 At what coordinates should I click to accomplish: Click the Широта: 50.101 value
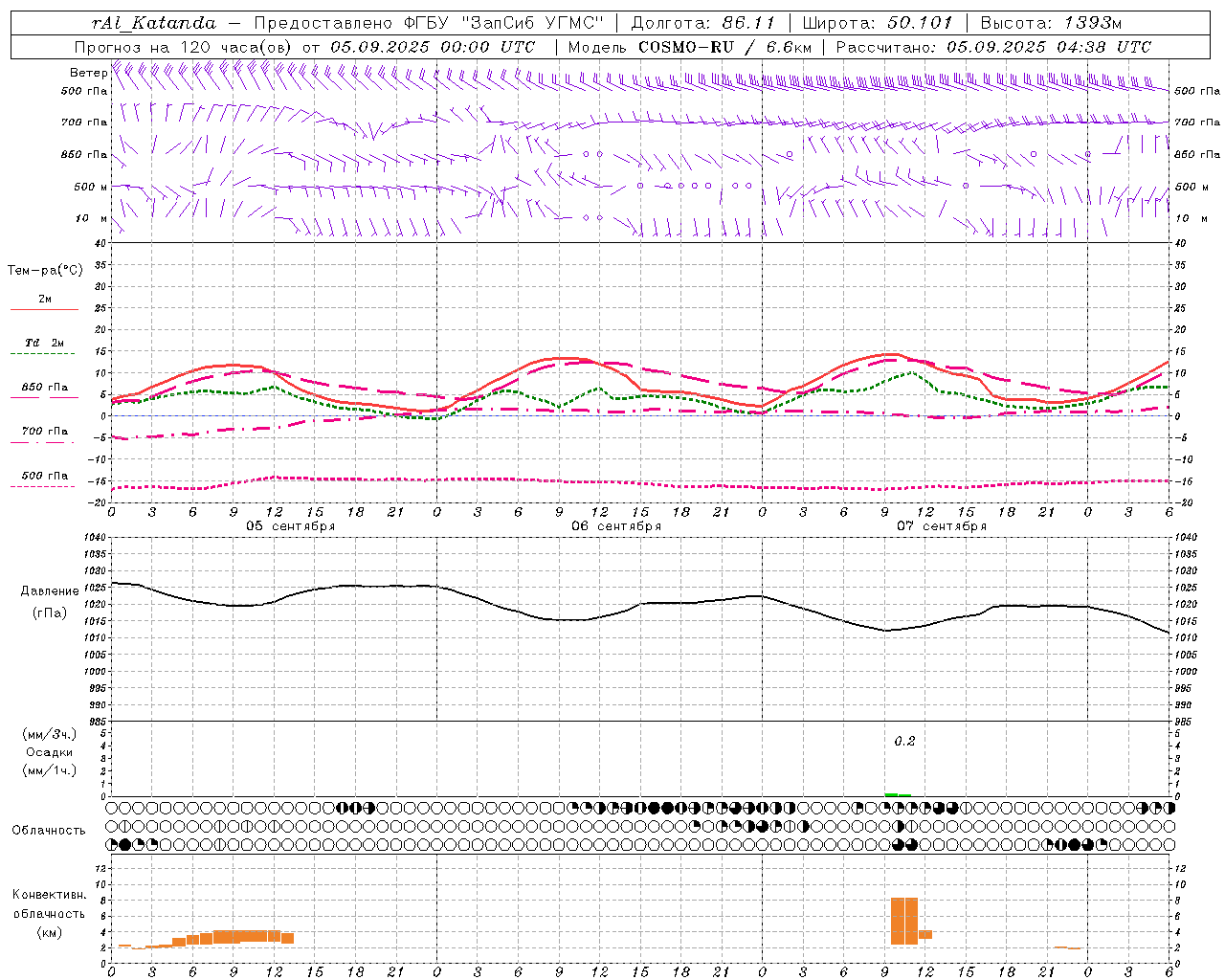[x=876, y=23]
